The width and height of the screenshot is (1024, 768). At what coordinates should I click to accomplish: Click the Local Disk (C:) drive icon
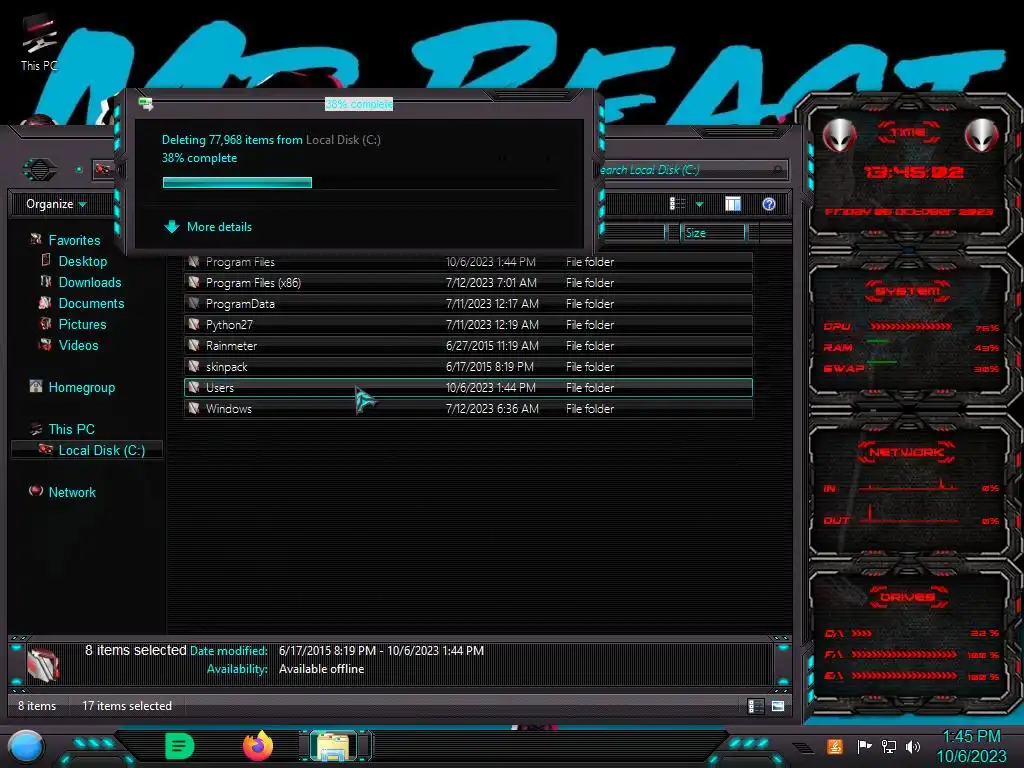tap(45, 449)
